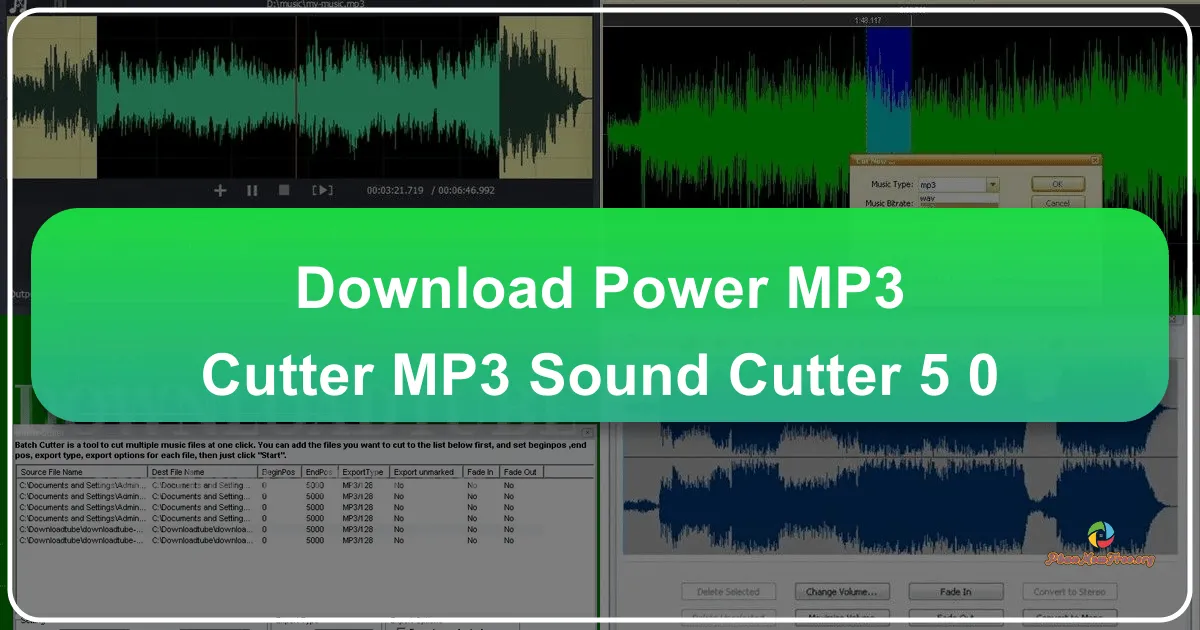Toggle Export unmarked to Yes for first row
1200x630 pixels.
(398, 484)
